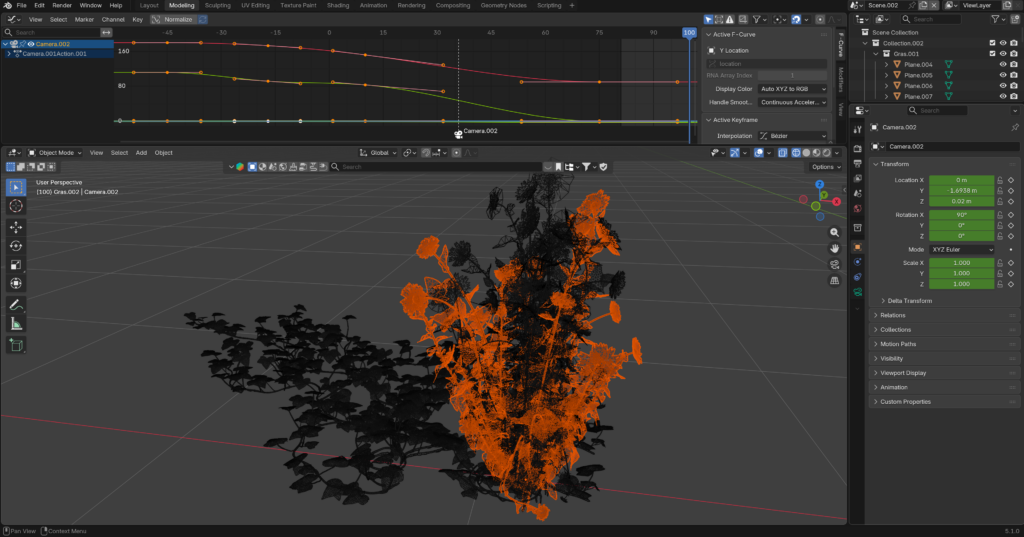This screenshot has width=1024, height=537.
Task: Click the frame 100 playhead marker
Action: (x=689, y=33)
